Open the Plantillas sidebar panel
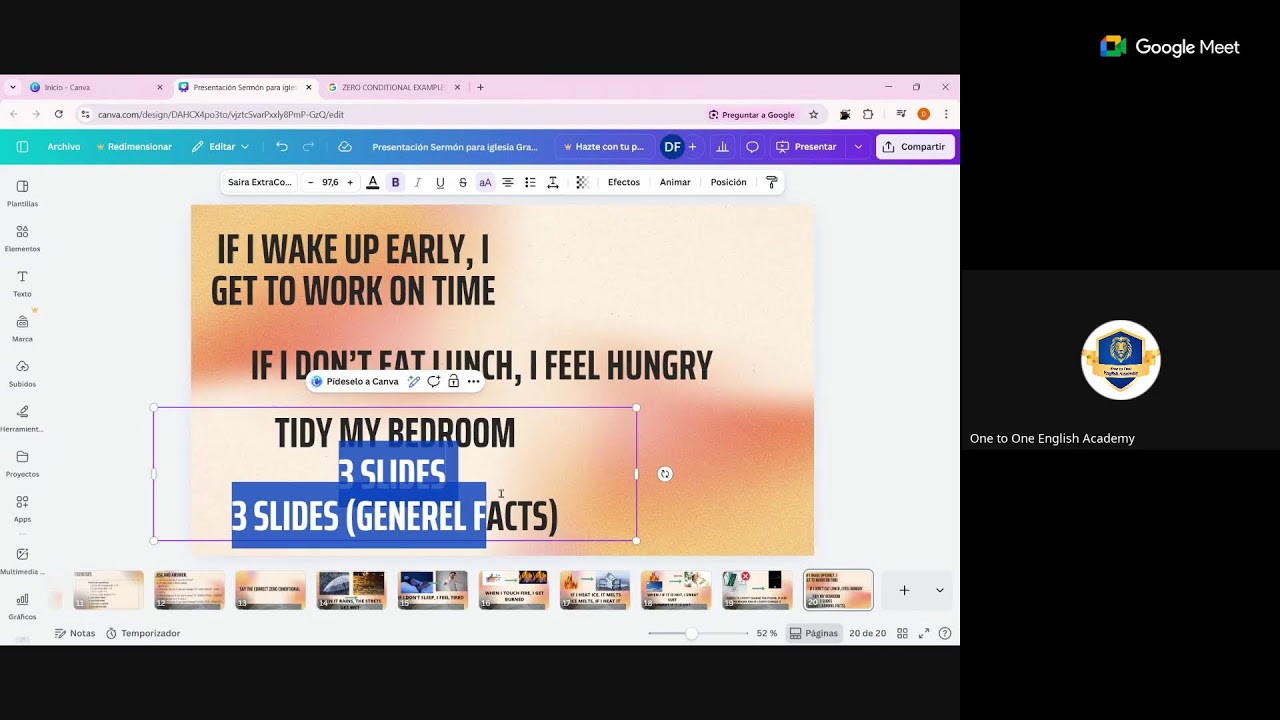Screen dimensions: 1280x720 (22, 193)
